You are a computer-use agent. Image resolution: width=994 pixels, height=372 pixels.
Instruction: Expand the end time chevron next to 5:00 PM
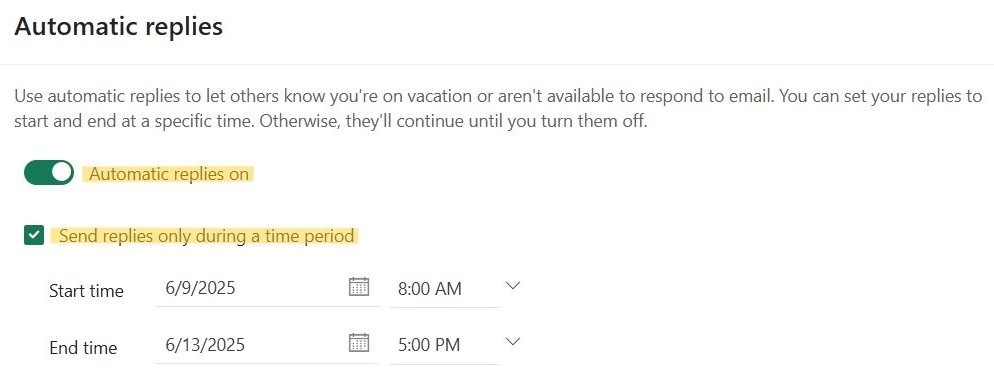(512, 342)
